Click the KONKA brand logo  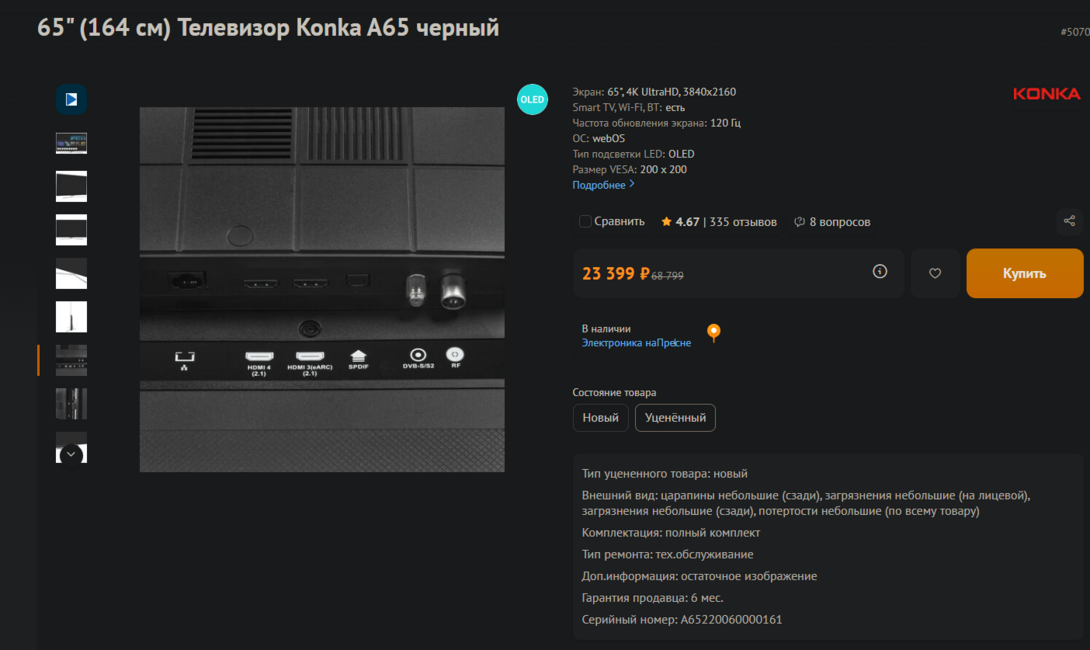click(x=1046, y=94)
